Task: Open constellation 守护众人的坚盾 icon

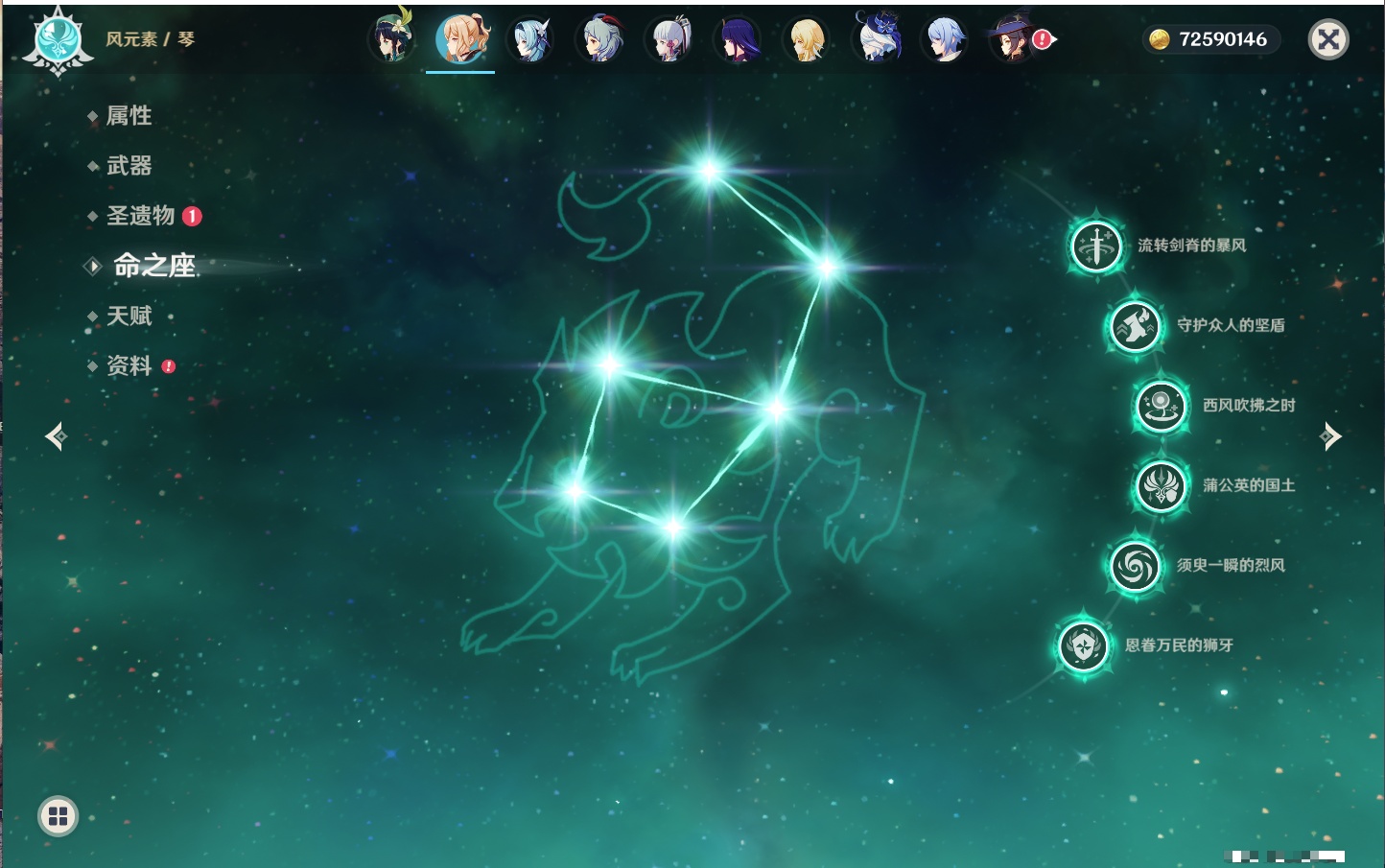Action: [1135, 325]
